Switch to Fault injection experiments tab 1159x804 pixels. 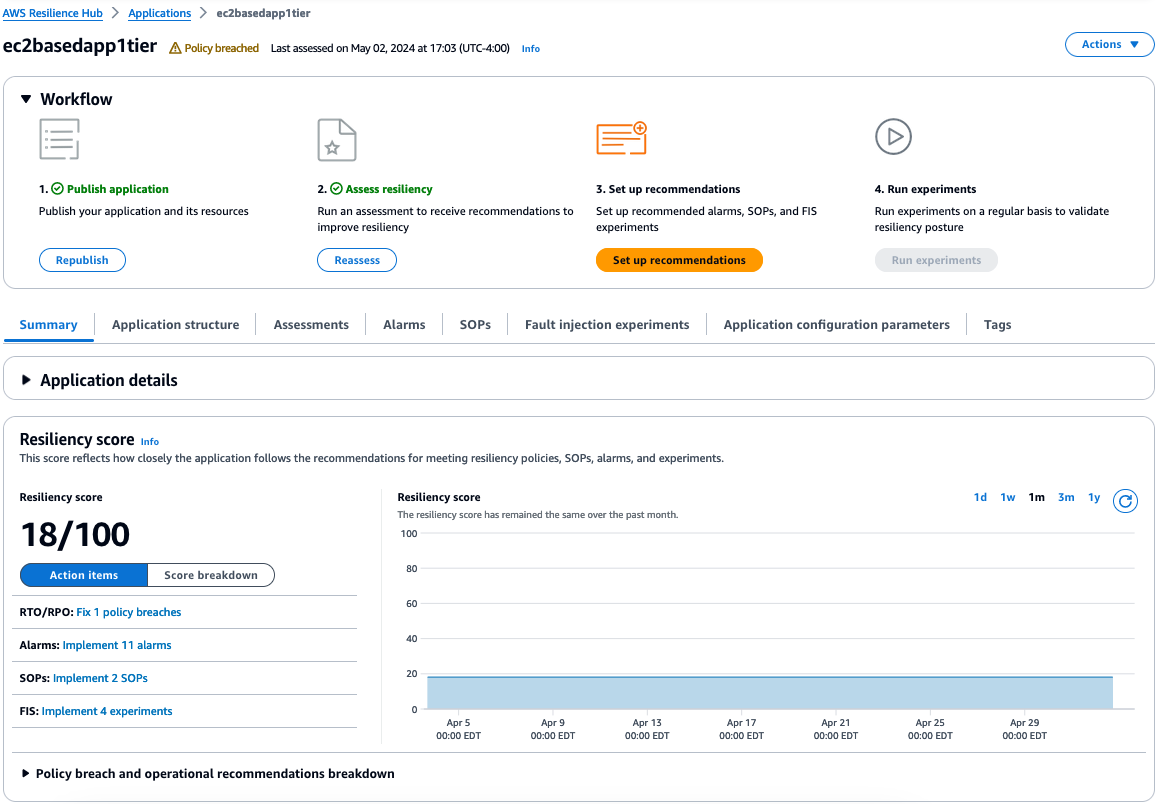tap(607, 324)
